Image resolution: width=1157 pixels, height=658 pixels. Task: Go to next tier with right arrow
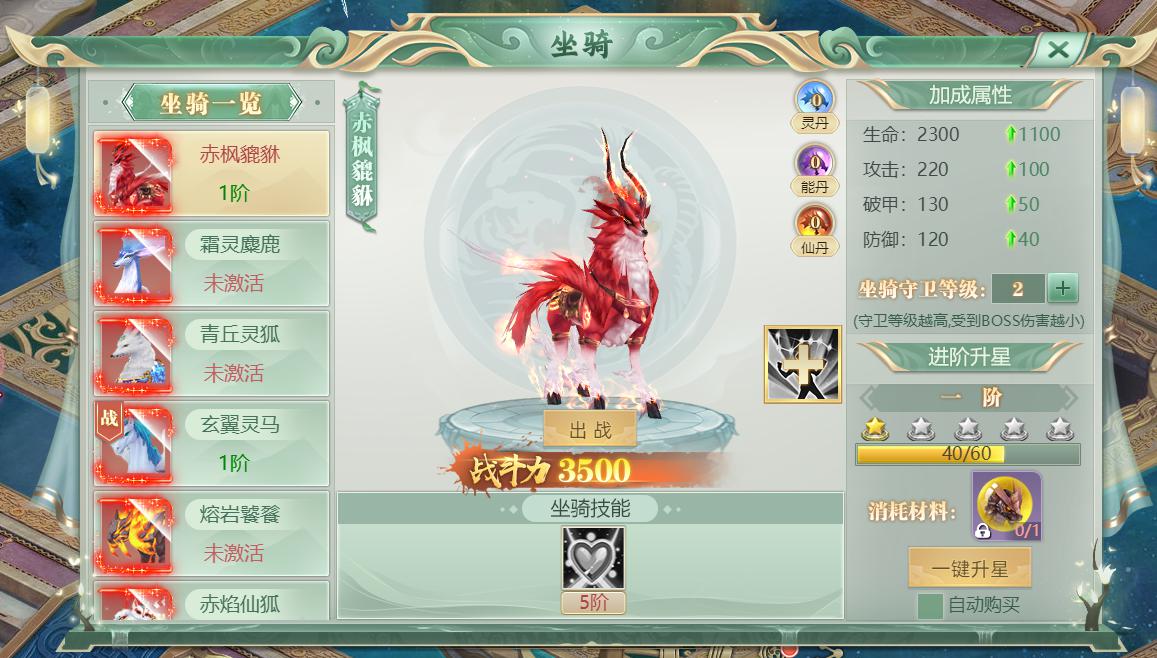[x=1069, y=398]
